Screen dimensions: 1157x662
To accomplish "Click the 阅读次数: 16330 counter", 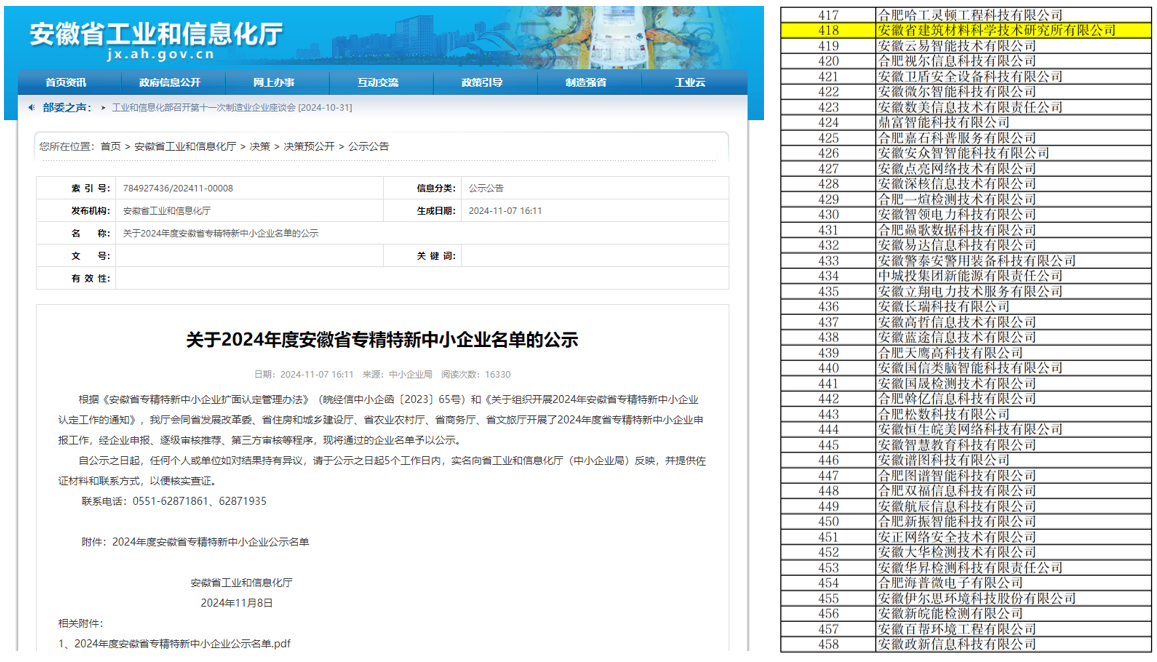I will [x=476, y=375].
